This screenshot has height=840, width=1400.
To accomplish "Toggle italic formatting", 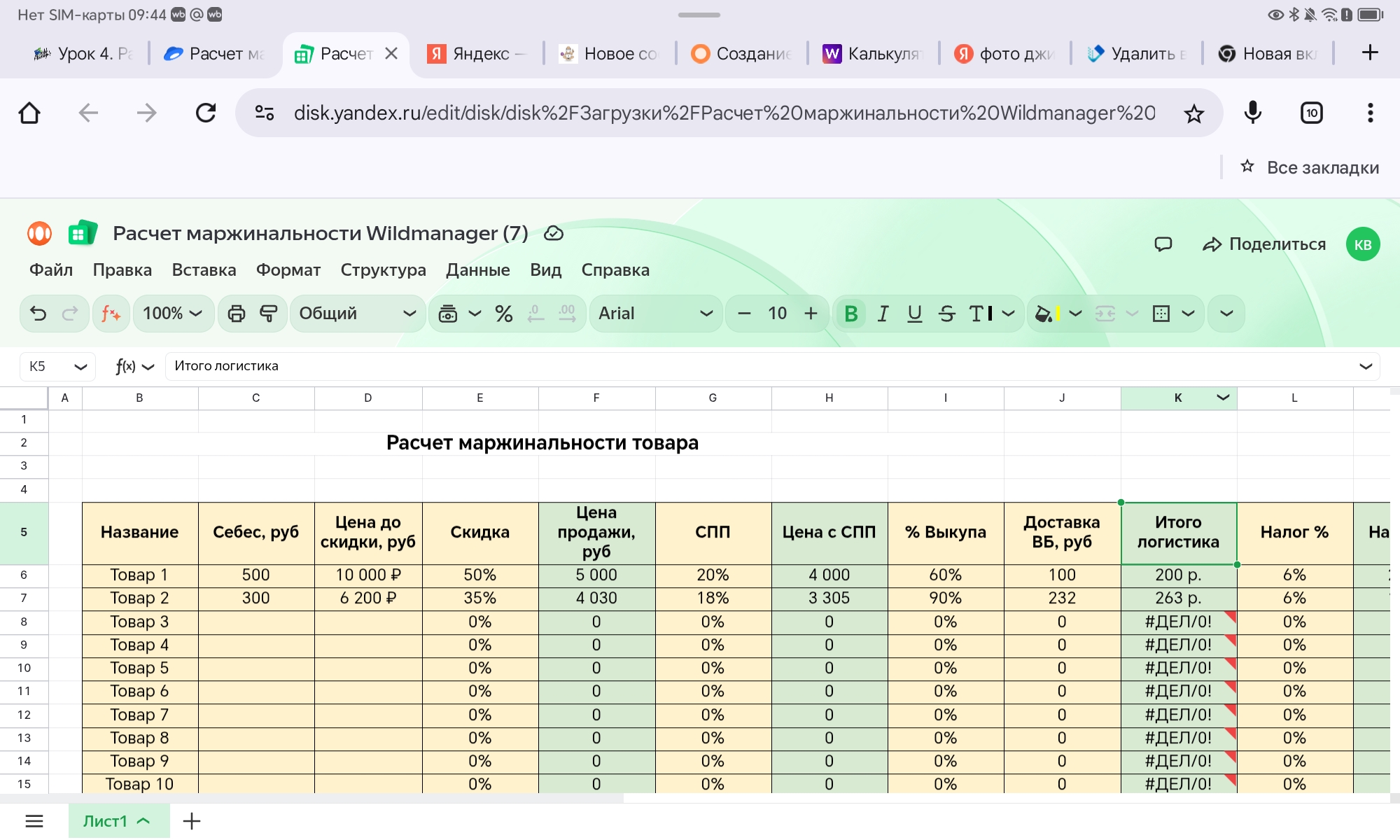I will tap(883, 314).
